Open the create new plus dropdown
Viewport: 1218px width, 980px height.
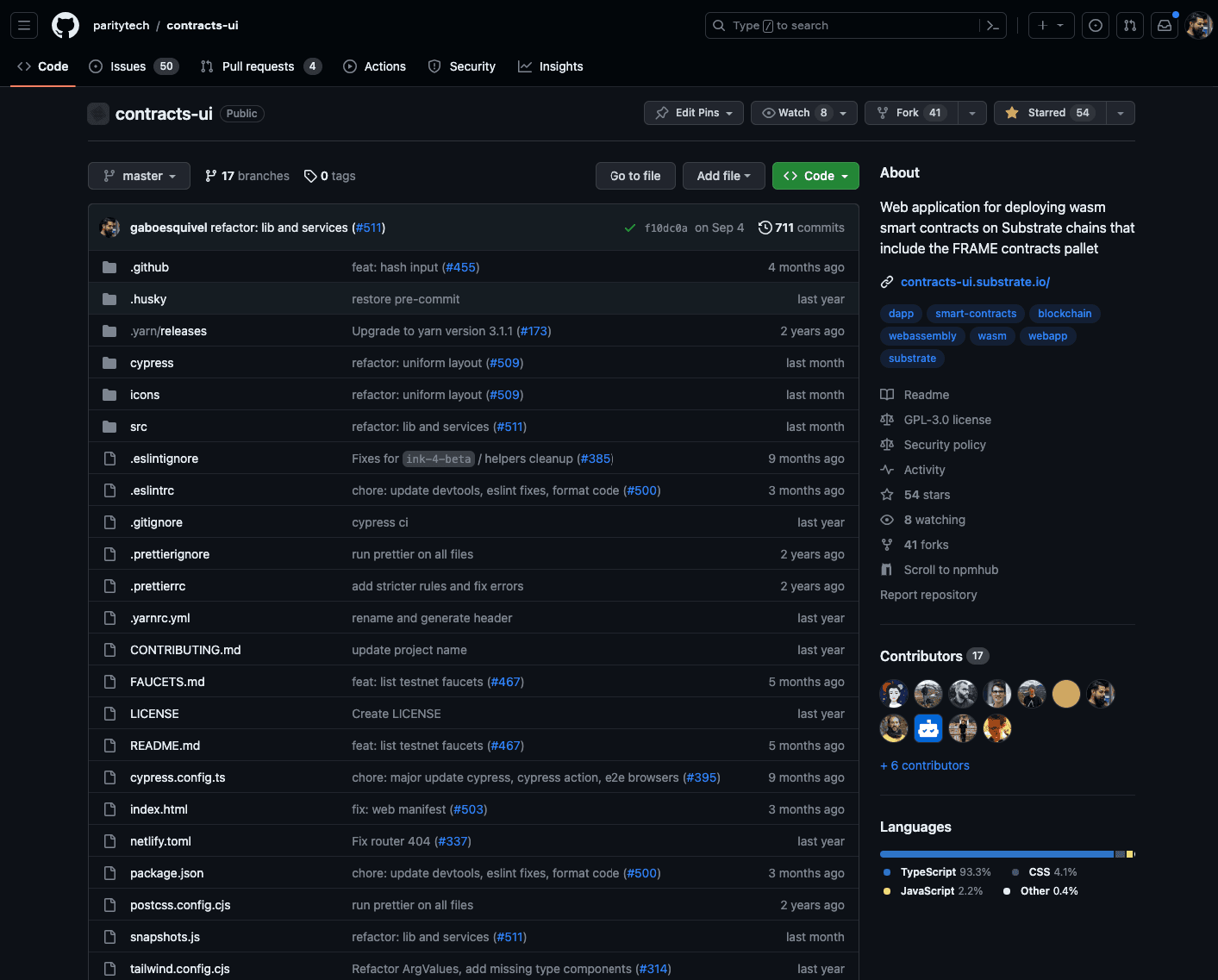pos(1051,26)
